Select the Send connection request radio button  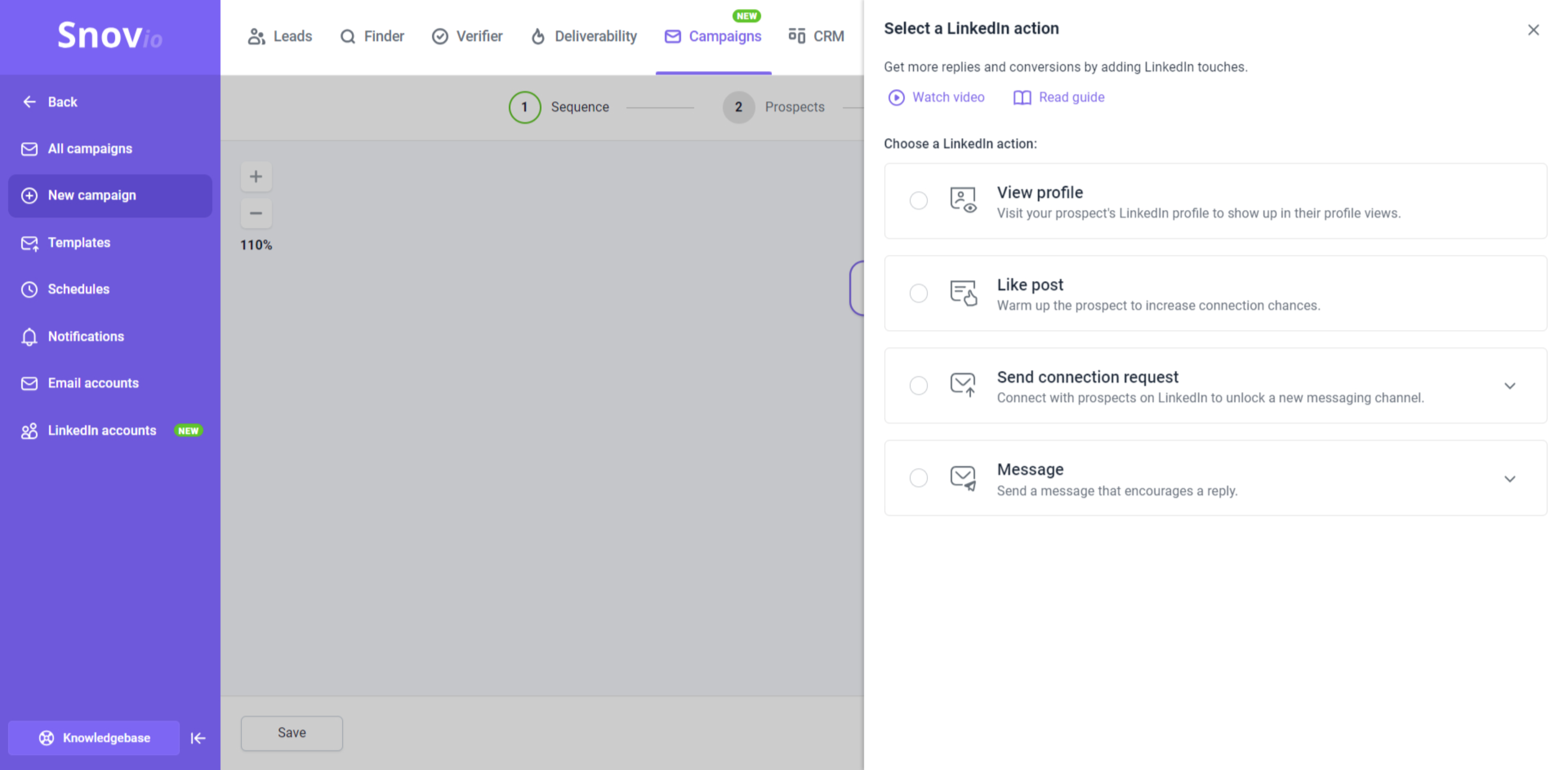[x=918, y=386]
